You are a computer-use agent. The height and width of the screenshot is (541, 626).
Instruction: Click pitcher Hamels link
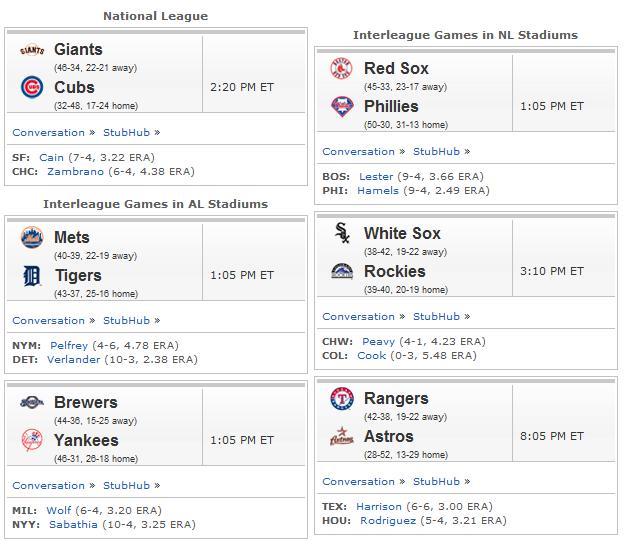378,190
